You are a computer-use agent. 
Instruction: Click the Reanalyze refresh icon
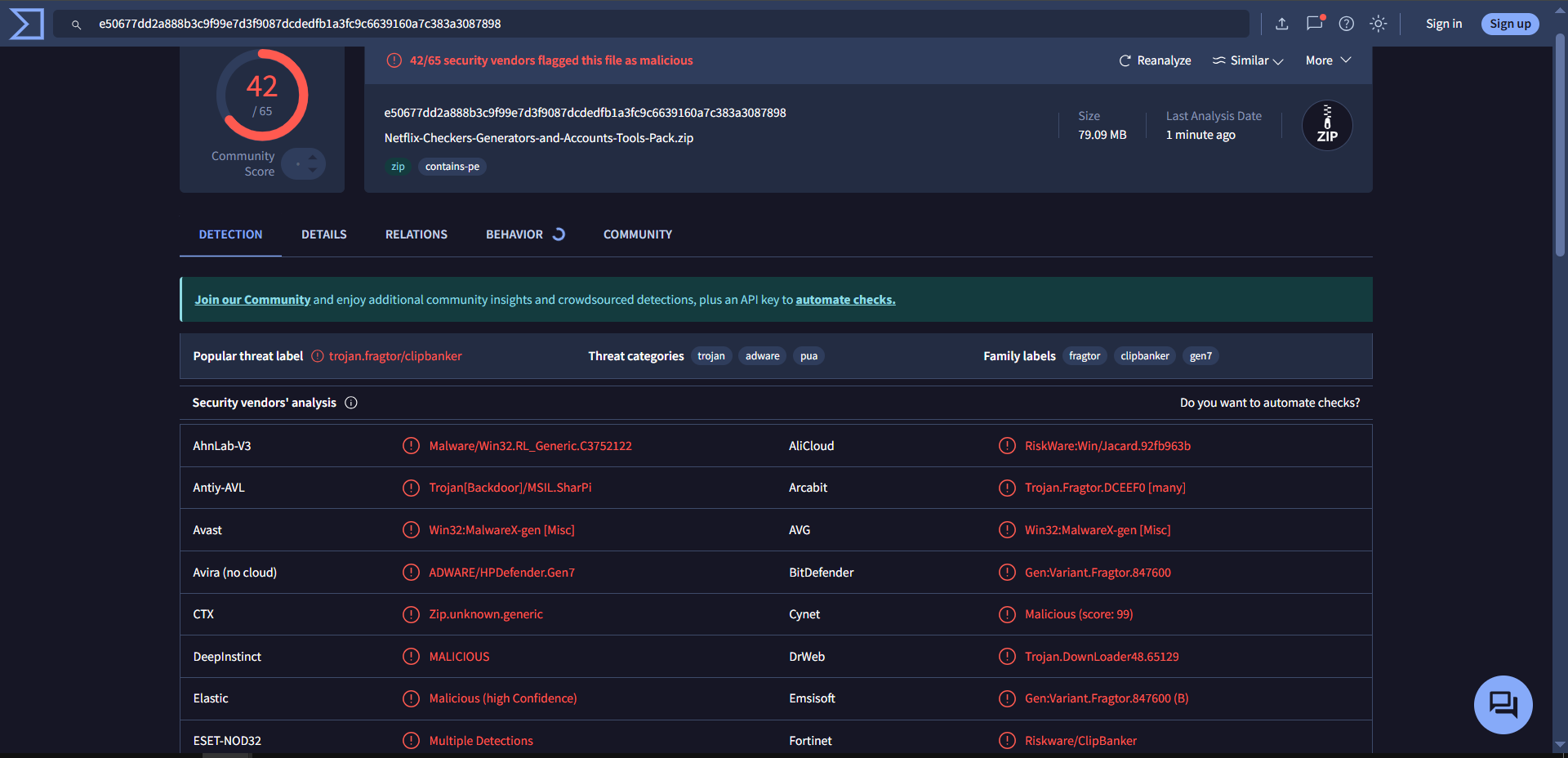(x=1125, y=60)
